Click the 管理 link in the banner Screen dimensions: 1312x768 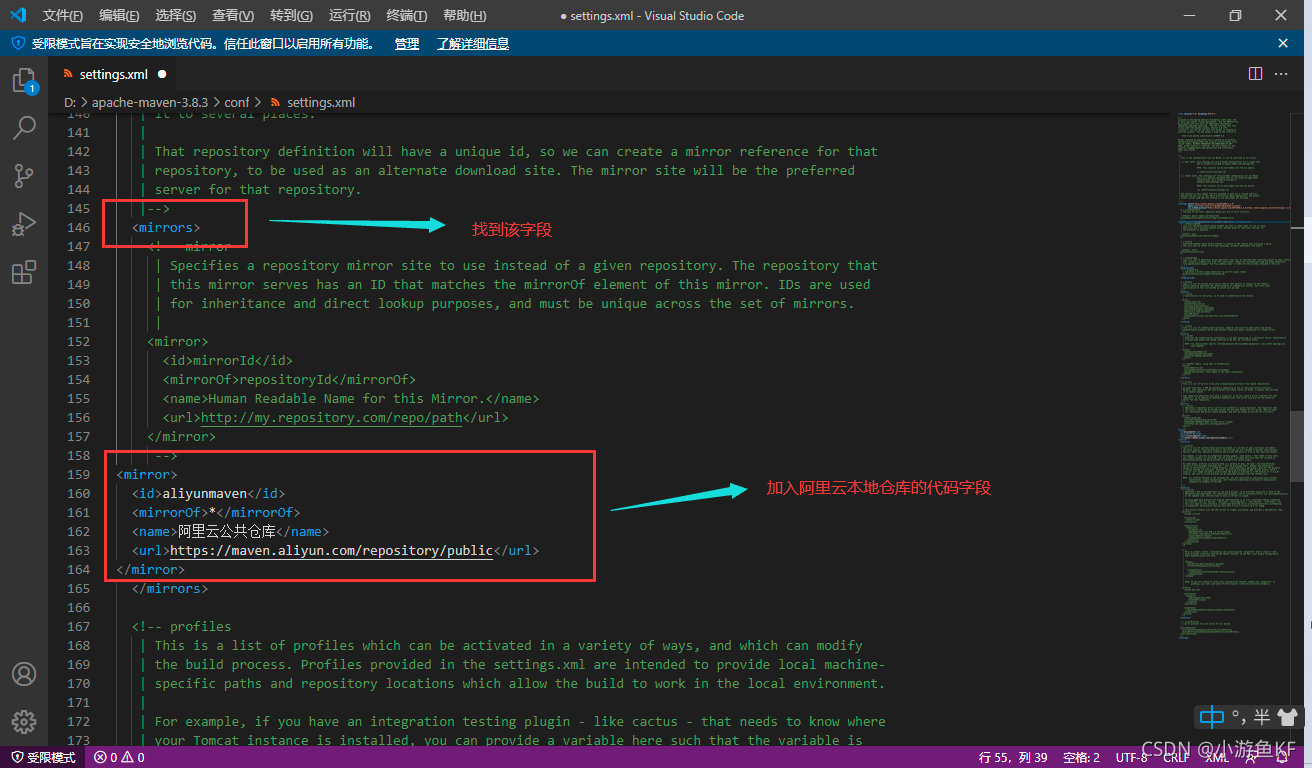407,43
